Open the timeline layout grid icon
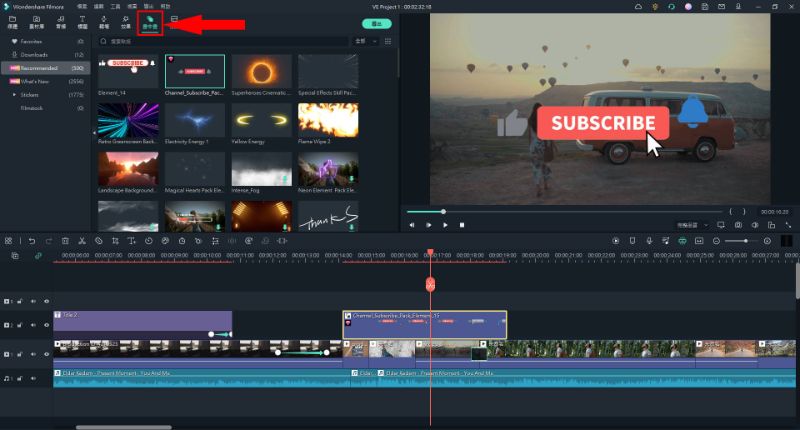The image size is (800, 430). pyautogui.click(x=8, y=241)
